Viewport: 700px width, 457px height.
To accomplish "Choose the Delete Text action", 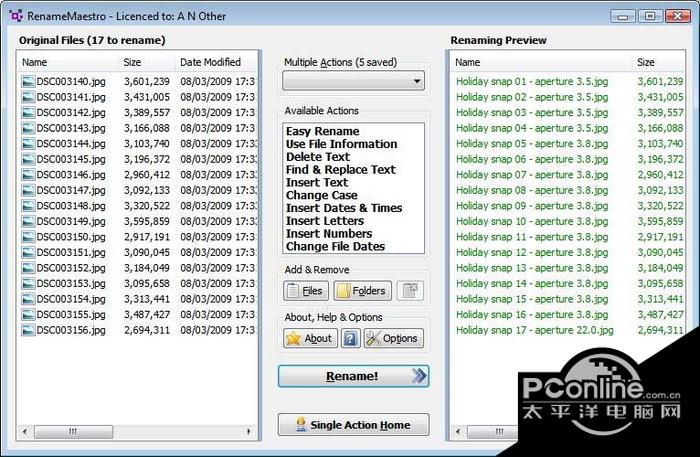I will pos(318,157).
